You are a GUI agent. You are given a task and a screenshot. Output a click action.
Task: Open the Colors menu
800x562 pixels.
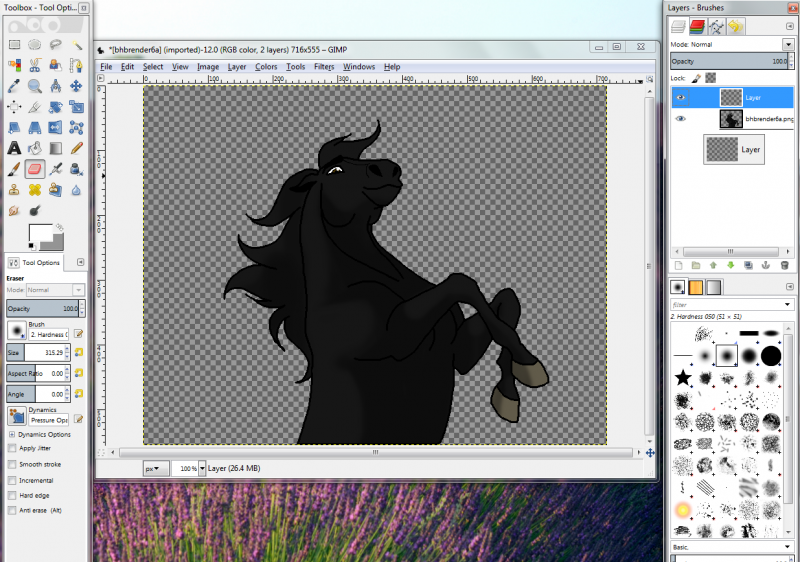(266, 67)
